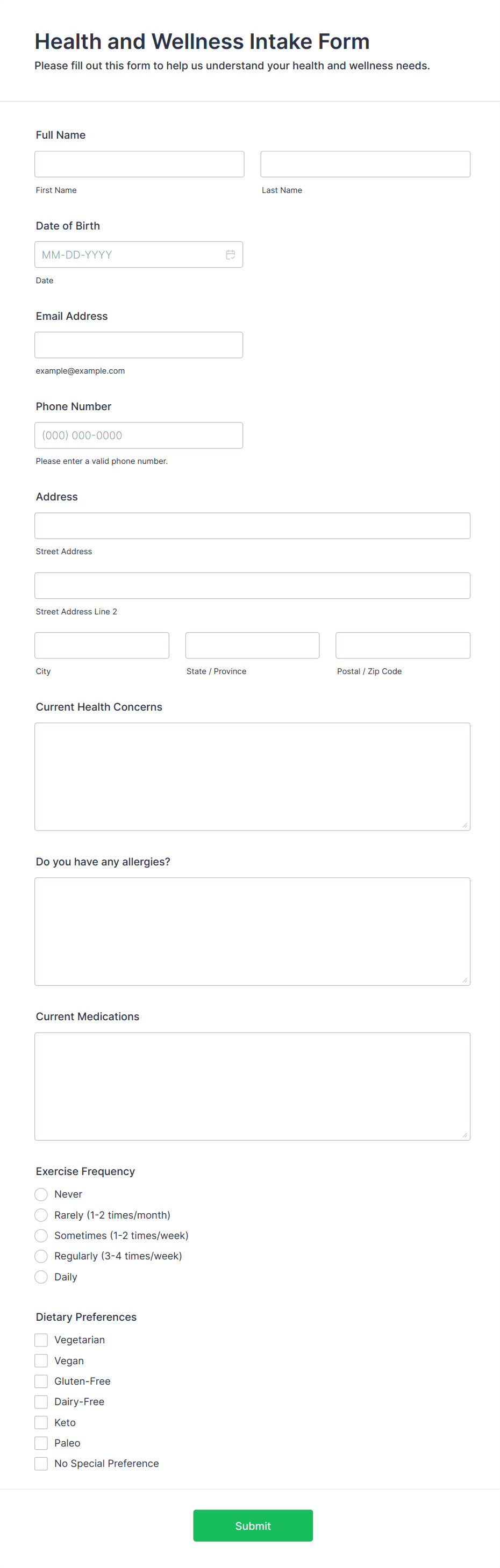Select Sometimes (1-2 times/week) option
Screen dimensions: 500x1568
pos(41,1236)
